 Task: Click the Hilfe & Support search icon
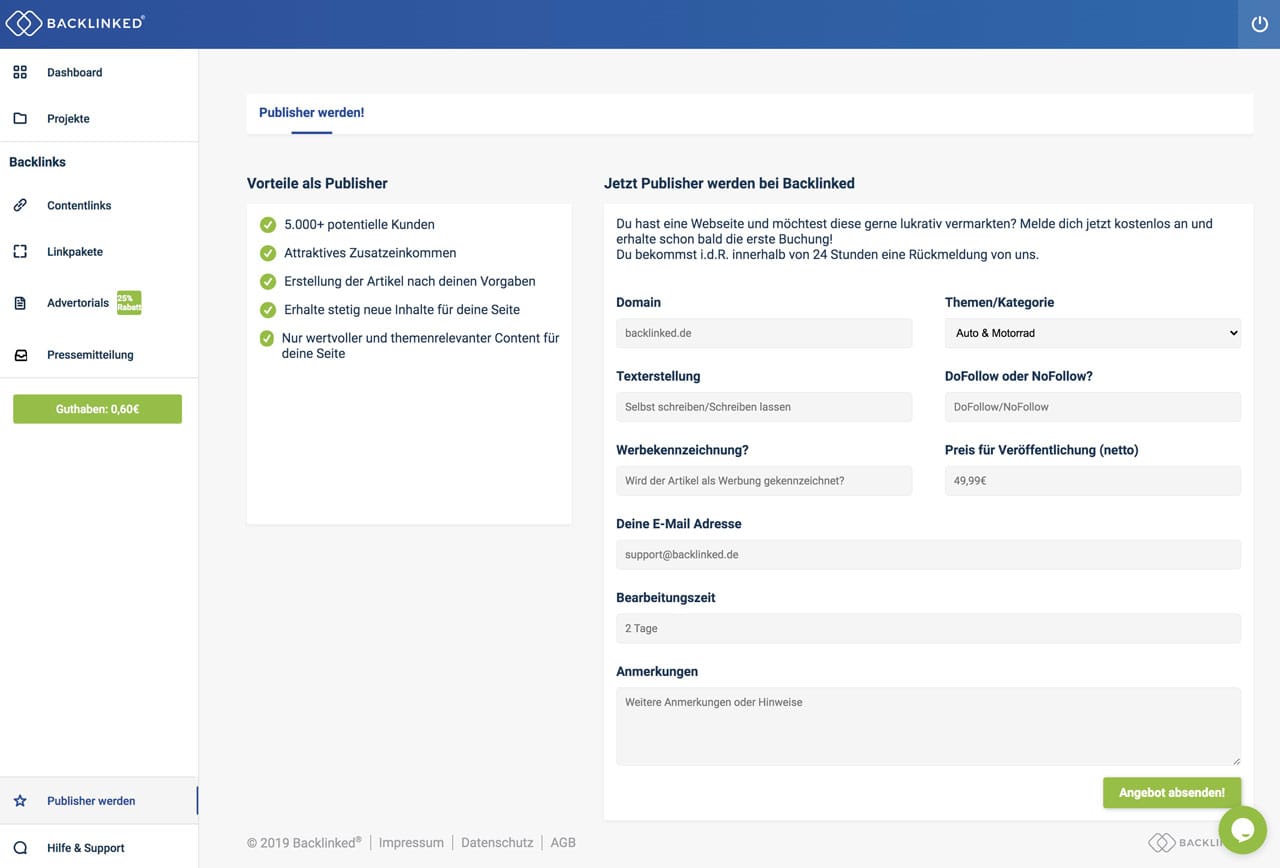point(20,848)
